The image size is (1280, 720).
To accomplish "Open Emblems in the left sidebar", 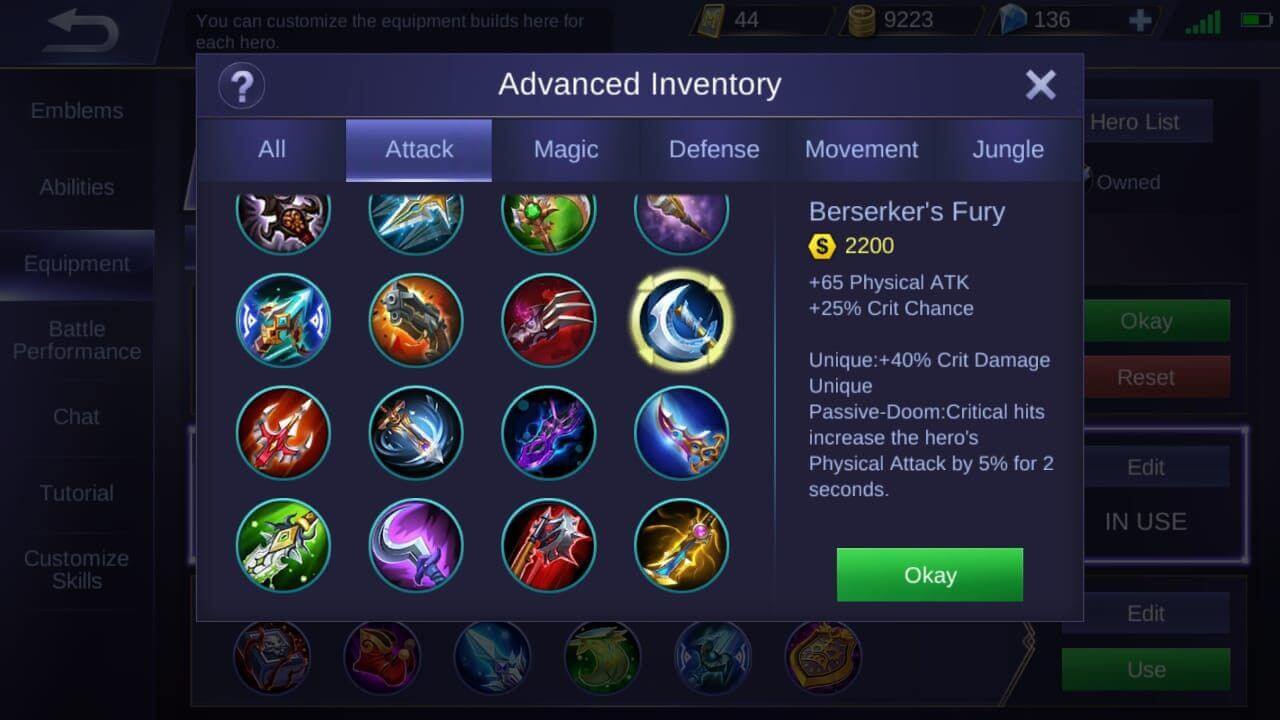I will pyautogui.click(x=77, y=111).
